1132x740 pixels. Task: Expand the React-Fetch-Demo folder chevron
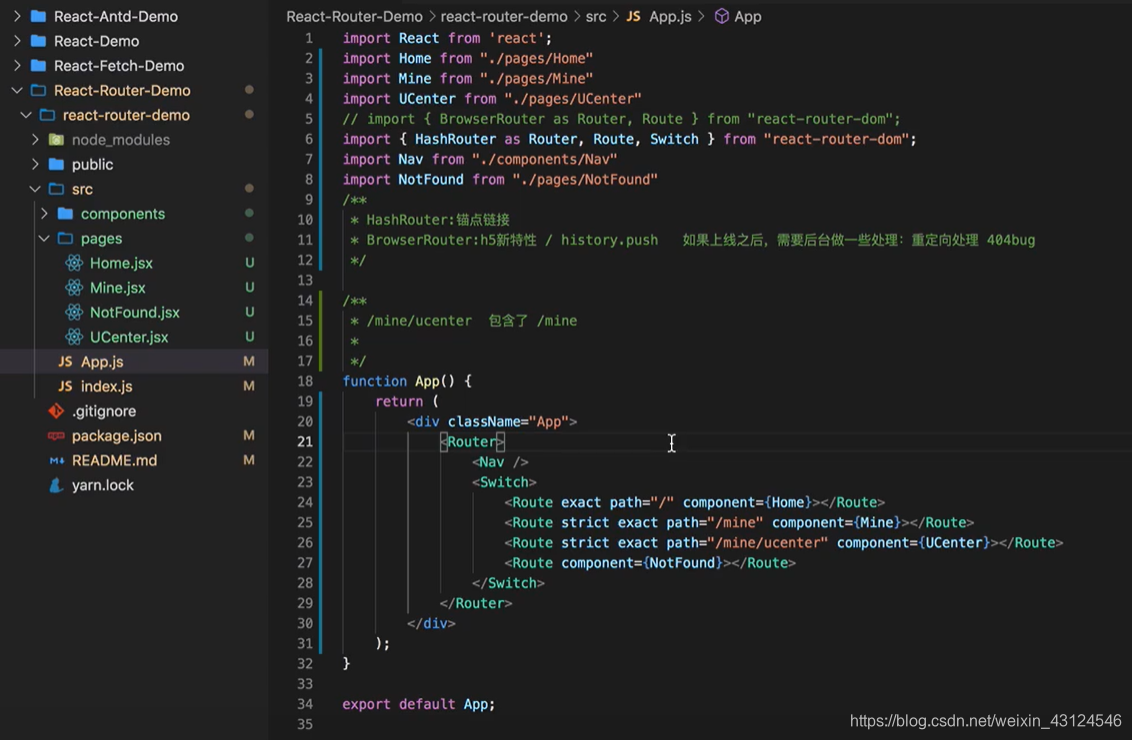tap(17, 65)
